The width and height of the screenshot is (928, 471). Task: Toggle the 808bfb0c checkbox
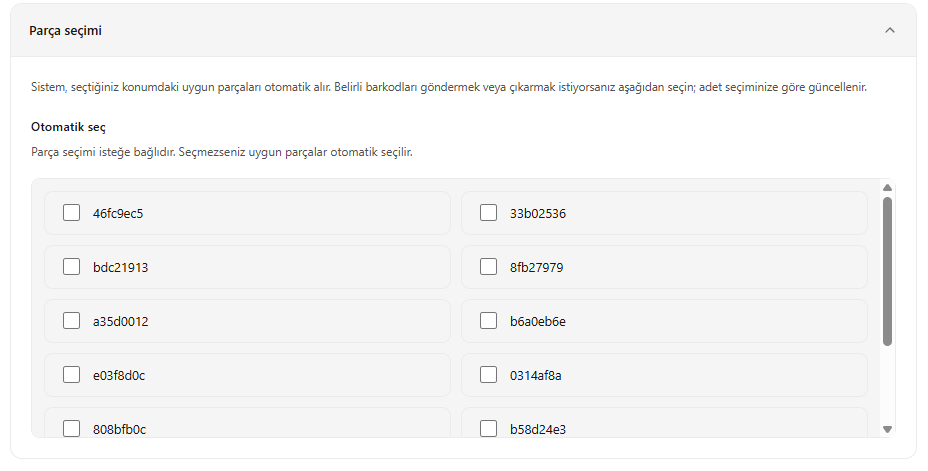(x=72, y=428)
